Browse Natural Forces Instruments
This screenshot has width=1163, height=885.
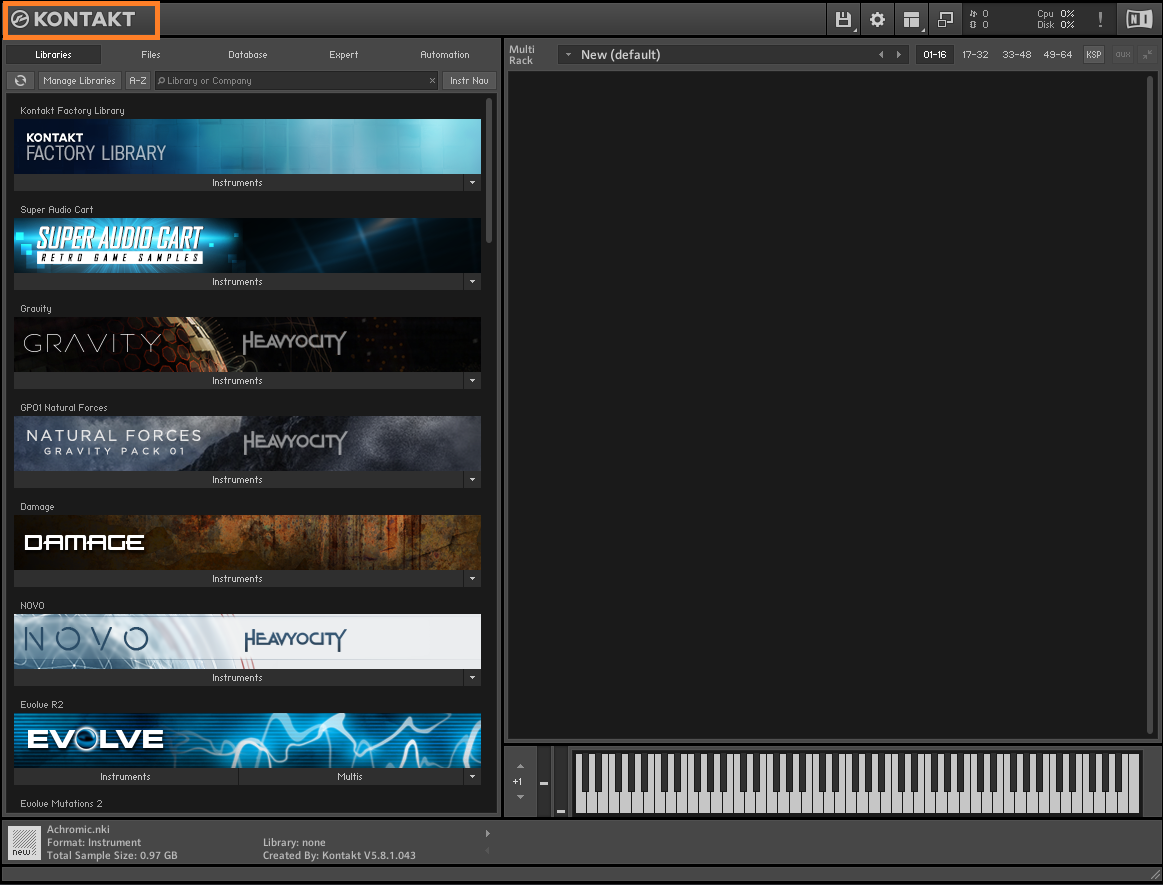pos(238,479)
